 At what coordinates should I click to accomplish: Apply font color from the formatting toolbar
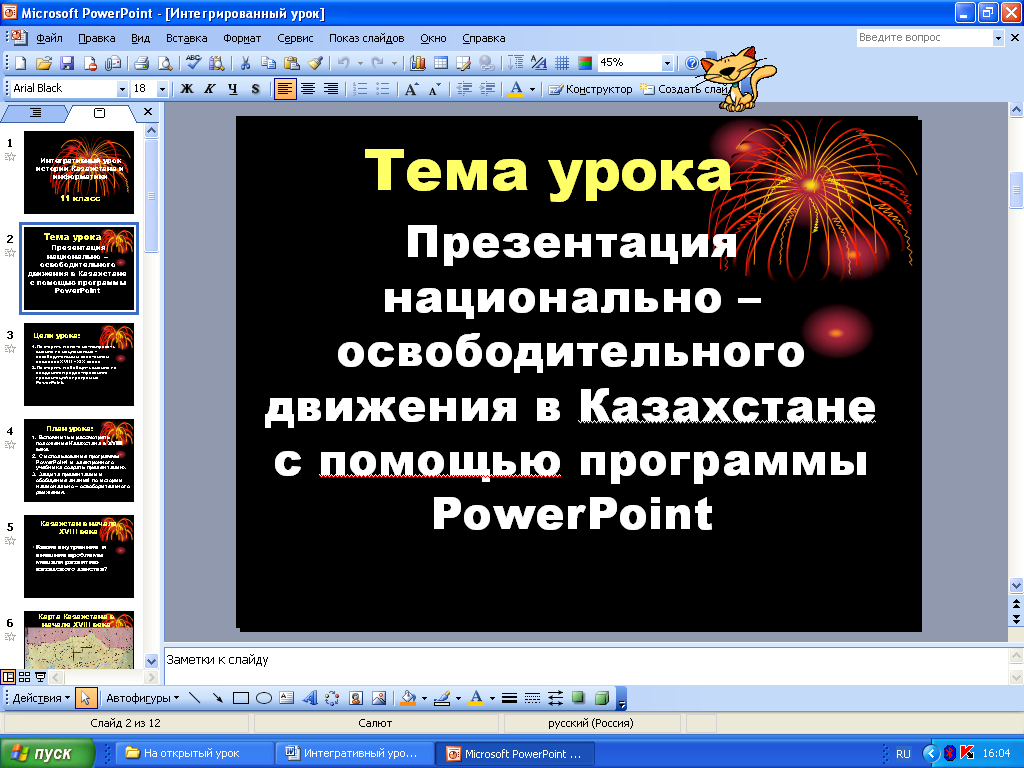[516, 89]
